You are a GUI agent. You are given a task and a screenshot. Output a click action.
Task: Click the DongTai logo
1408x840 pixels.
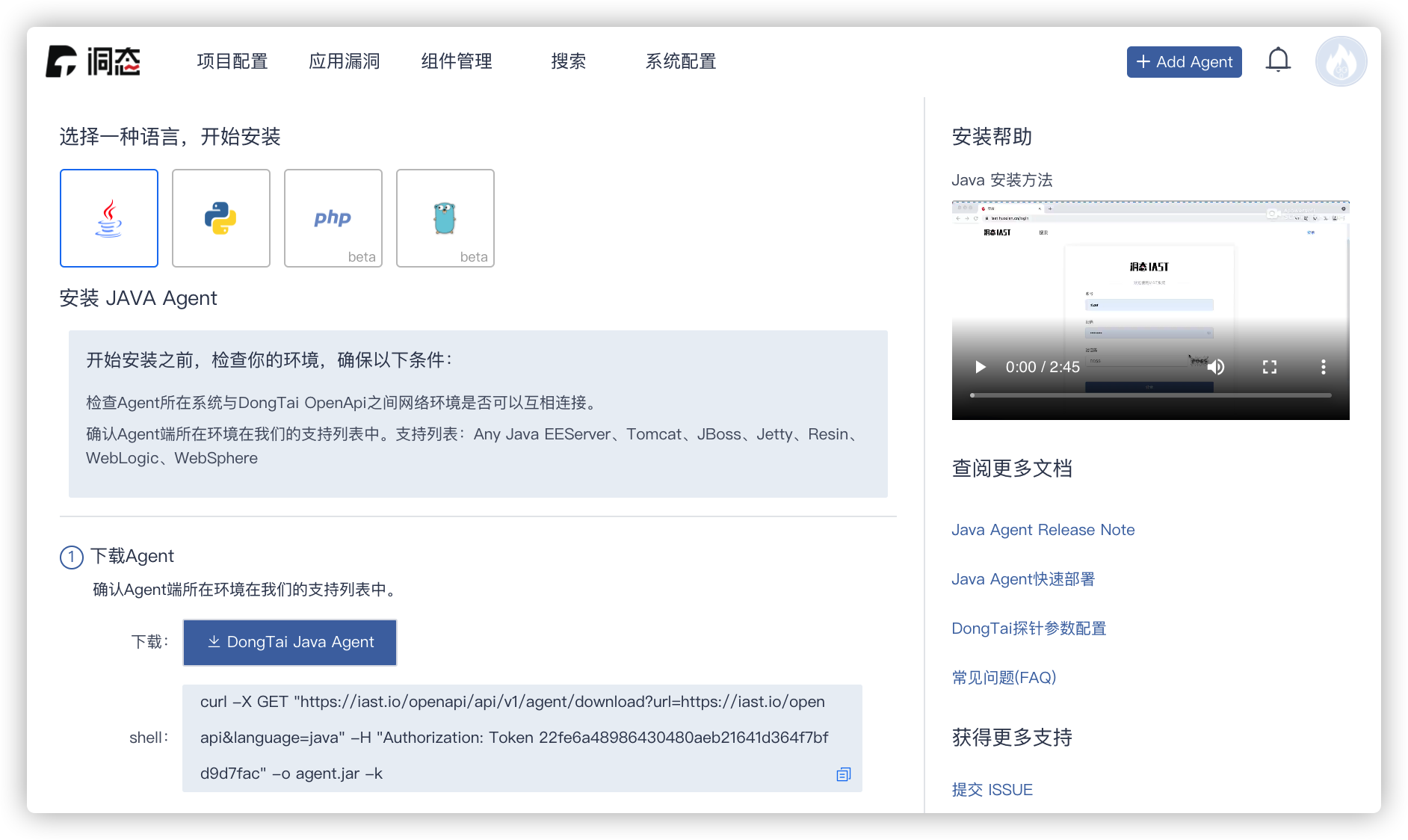[x=93, y=61]
